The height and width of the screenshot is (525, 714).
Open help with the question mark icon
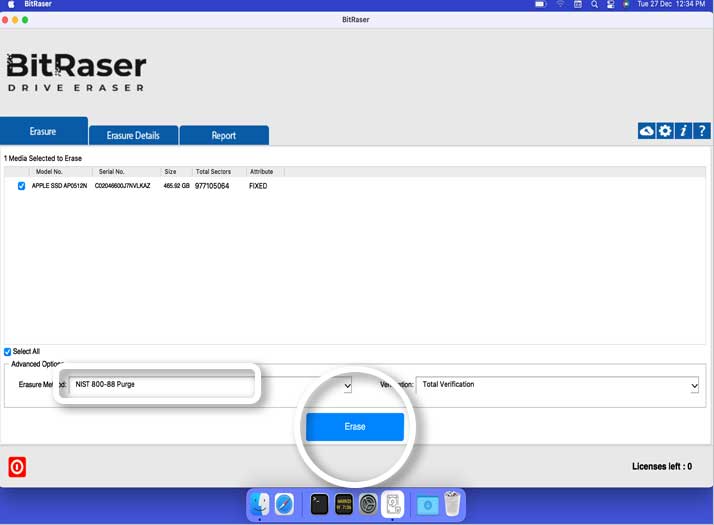point(702,131)
